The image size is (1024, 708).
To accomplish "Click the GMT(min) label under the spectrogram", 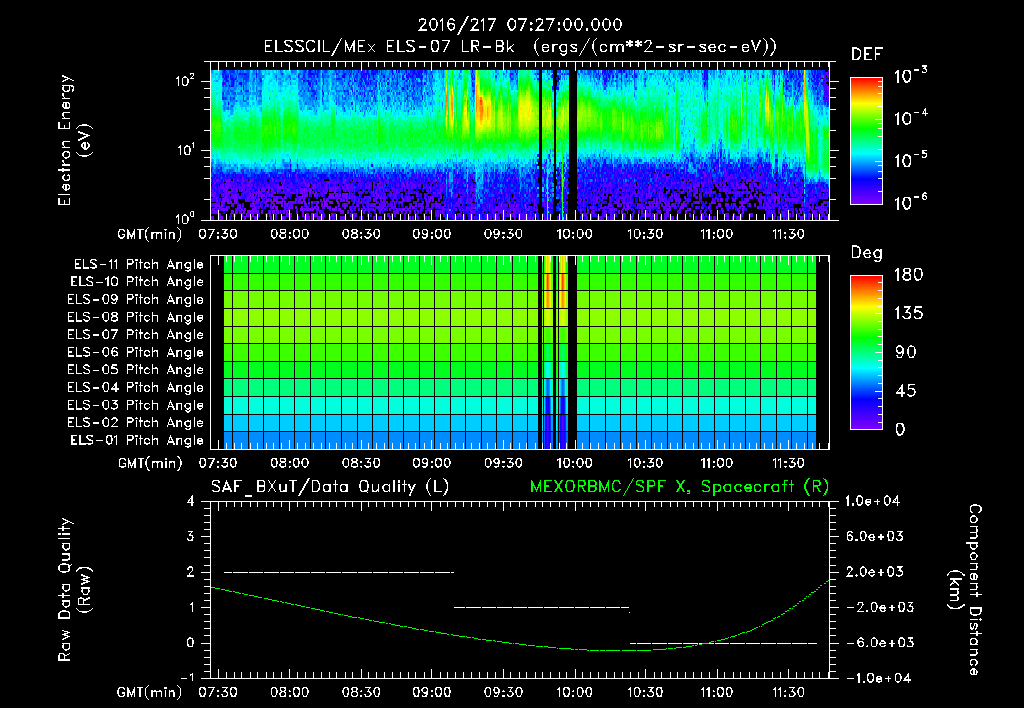I will point(150,234).
